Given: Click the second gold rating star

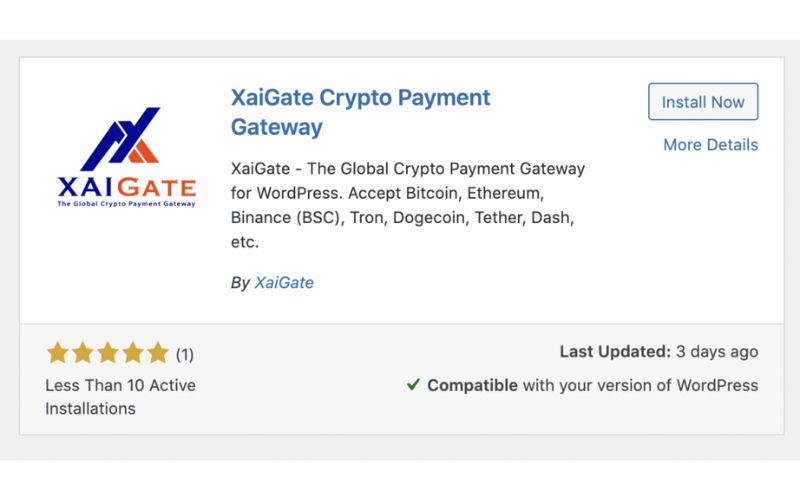Looking at the screenshot, I should tap(82, 353).
